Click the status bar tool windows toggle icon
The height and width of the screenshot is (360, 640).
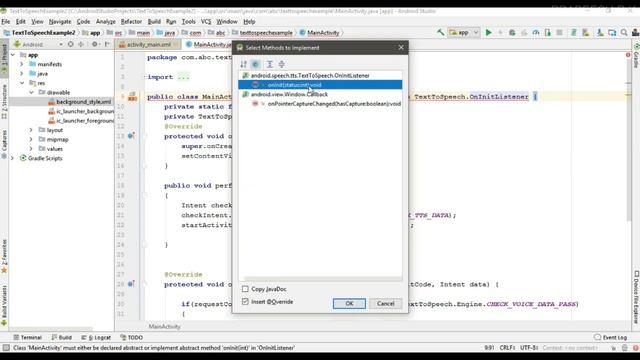tap(6, 348)
